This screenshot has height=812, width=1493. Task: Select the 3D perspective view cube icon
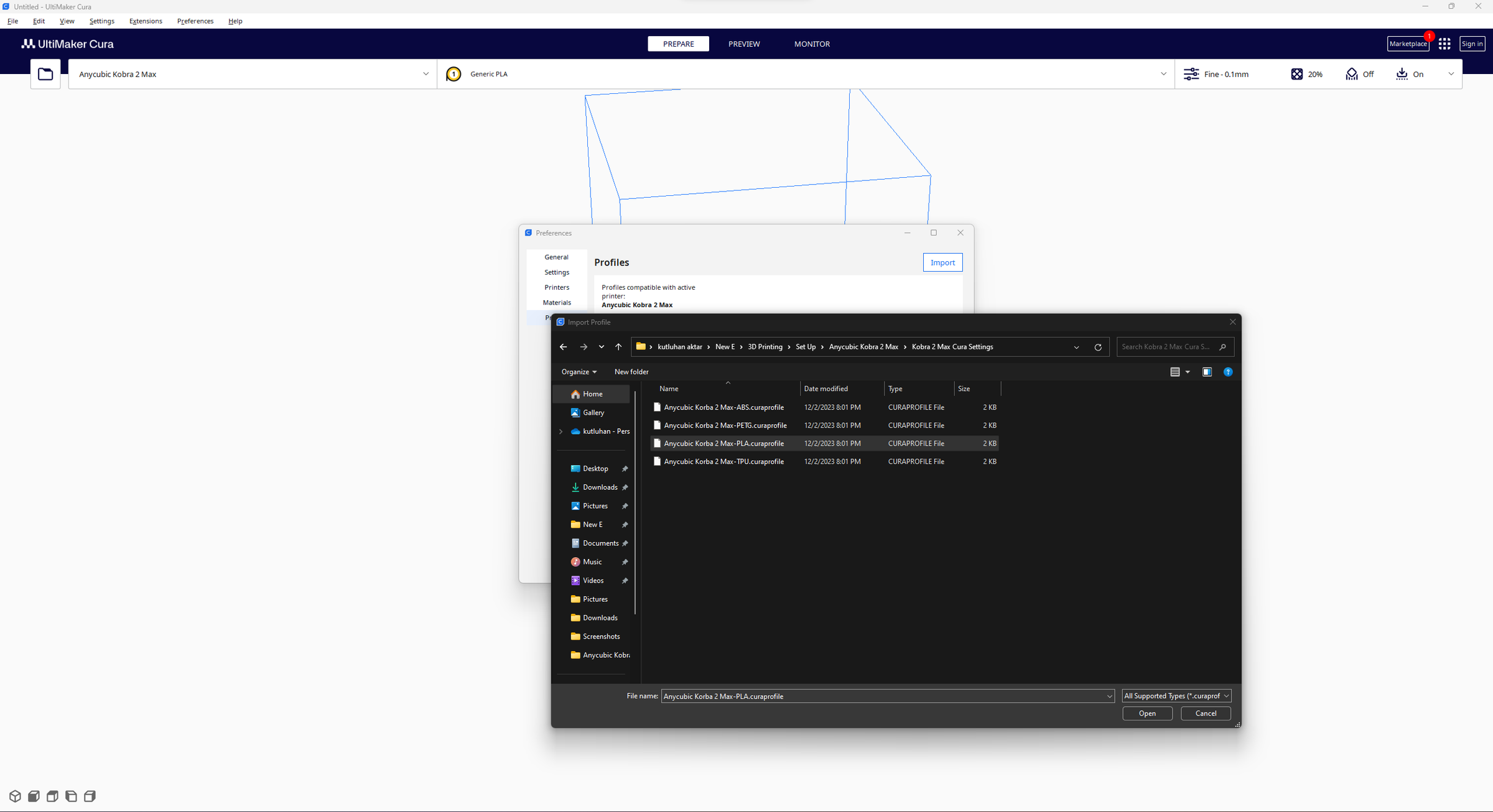pyautogui.click(x=15, y=796)
